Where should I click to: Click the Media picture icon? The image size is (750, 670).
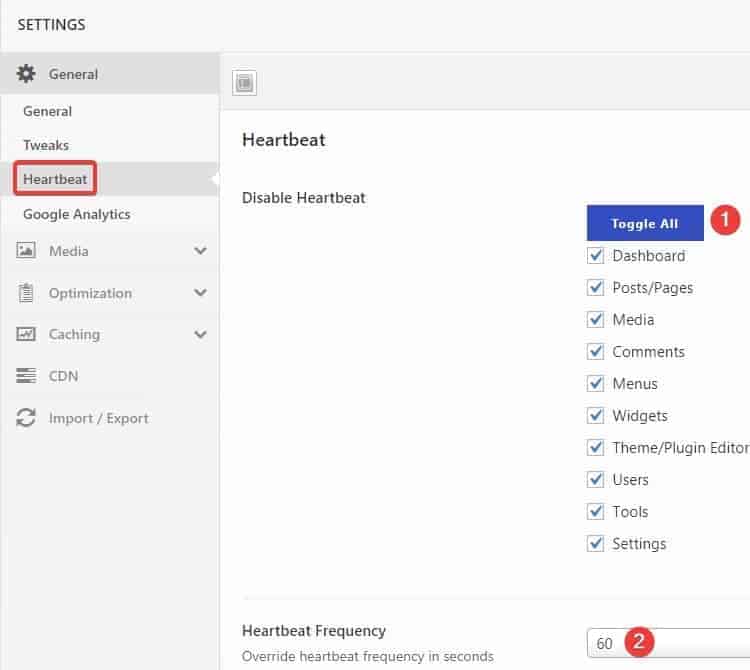[x=26, y=250]
